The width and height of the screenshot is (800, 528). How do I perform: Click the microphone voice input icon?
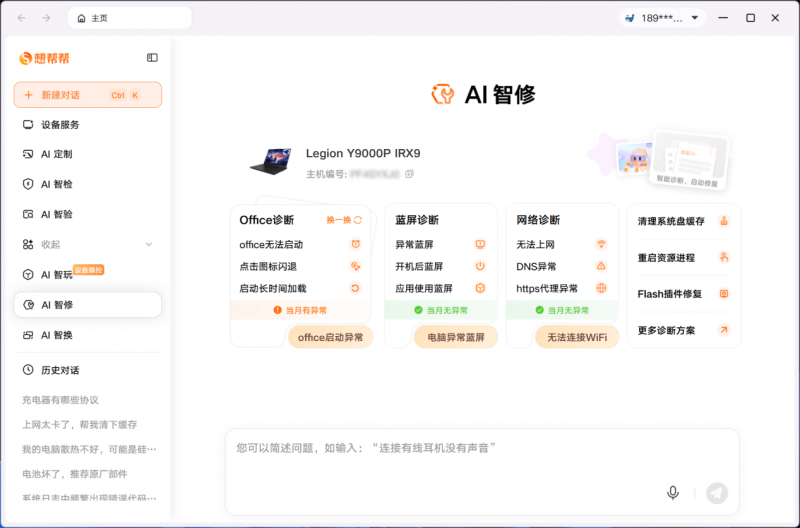pyautogui.click(x=673, y=493)
